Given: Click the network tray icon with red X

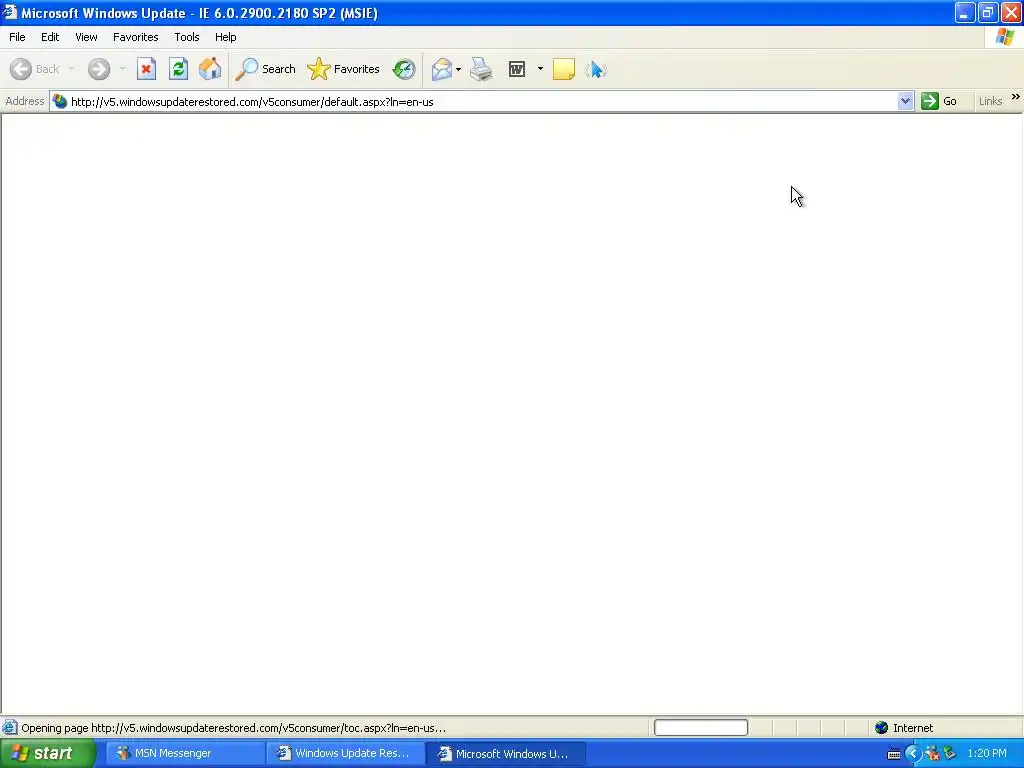Looking at the screenshot, I should (932, 754).
